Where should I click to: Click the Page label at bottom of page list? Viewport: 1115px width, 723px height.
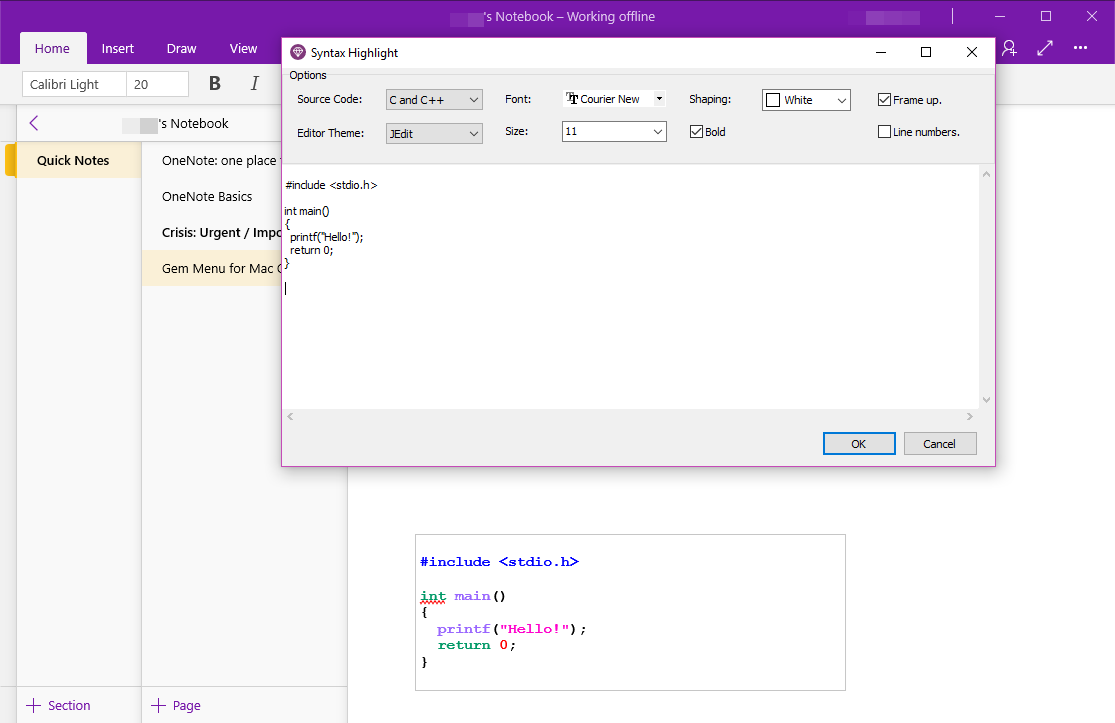(186, 705)
